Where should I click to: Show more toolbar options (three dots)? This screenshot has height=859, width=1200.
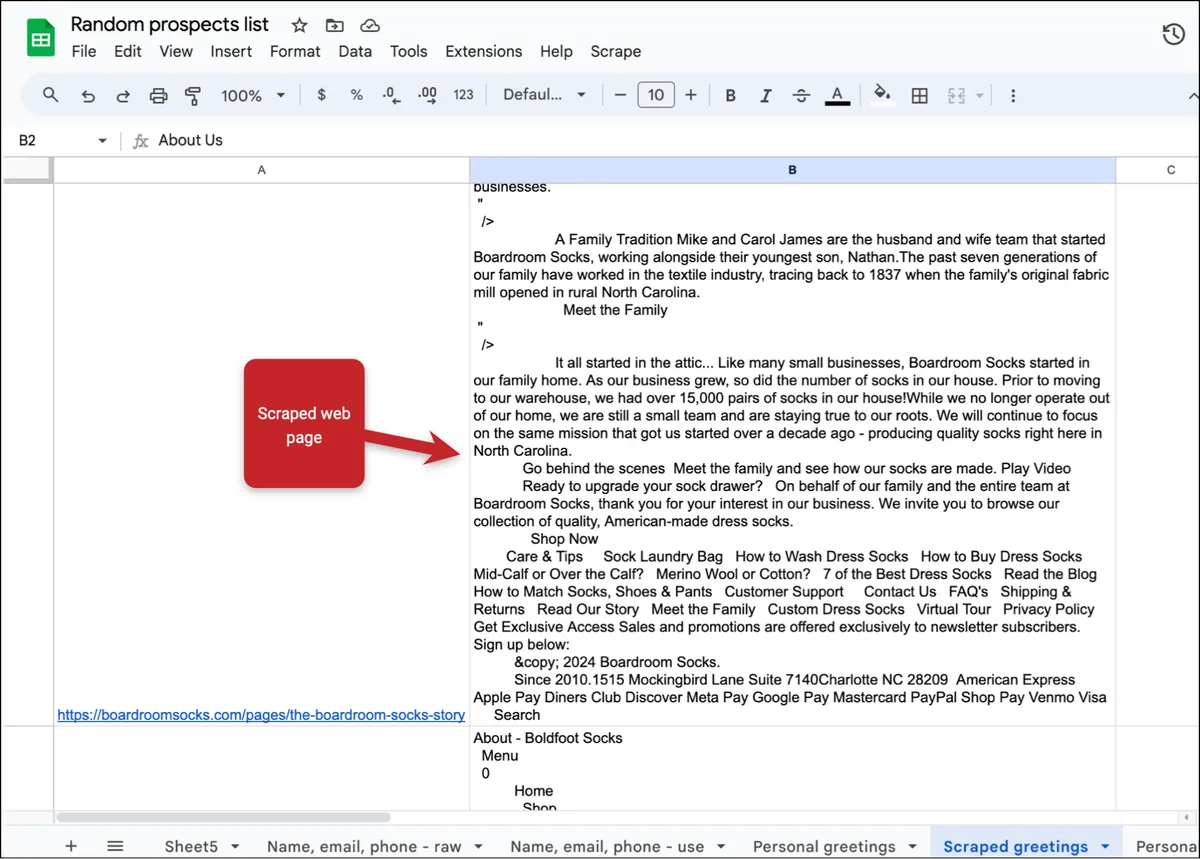tap(1013, 96)
